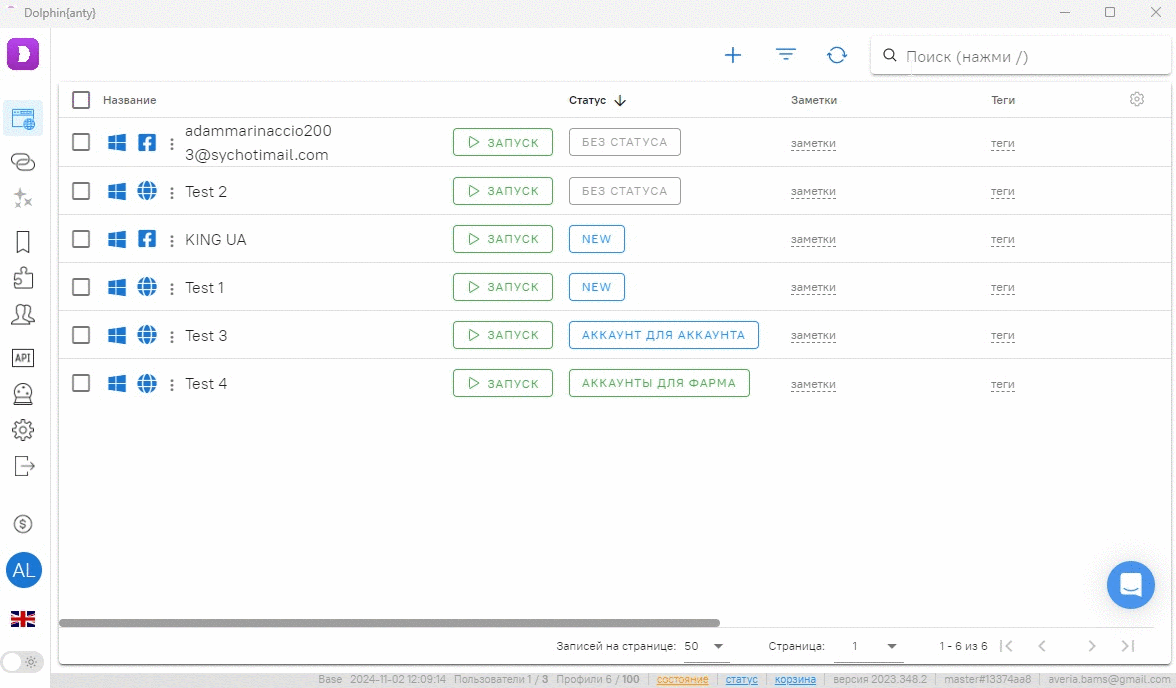
Task: Click the refresh profiles icon
Action: (837, 56)
